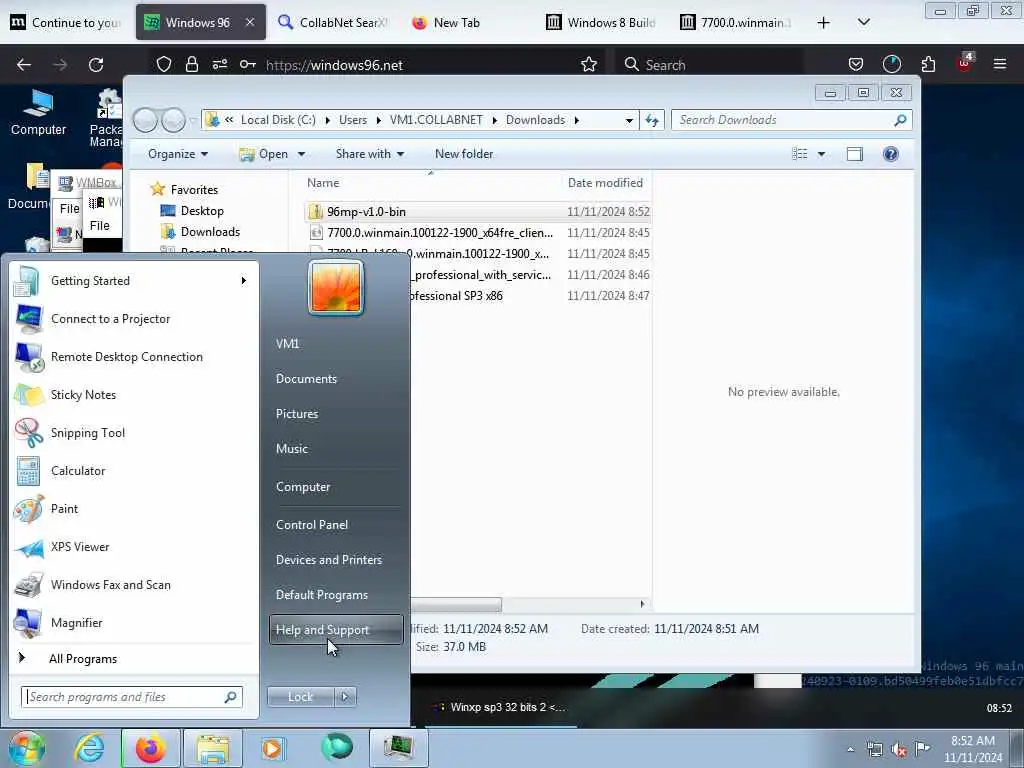The width and height of the screenshot is (1024, 768).
Task: Switch to Windows 8 Build tab
Action: pos(601,22)
